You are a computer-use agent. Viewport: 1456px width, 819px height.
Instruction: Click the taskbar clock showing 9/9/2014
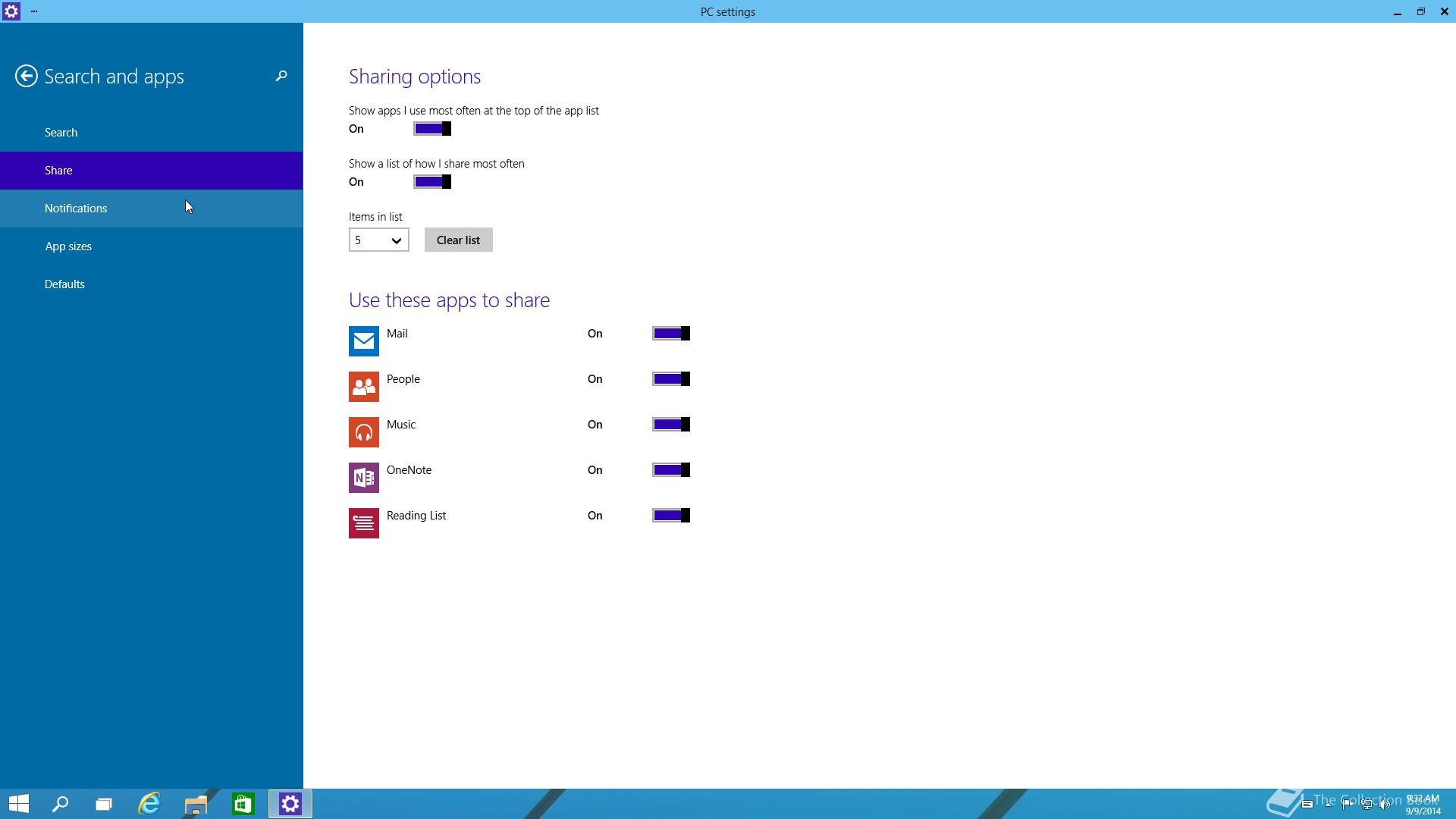[x=1423, y=805]
